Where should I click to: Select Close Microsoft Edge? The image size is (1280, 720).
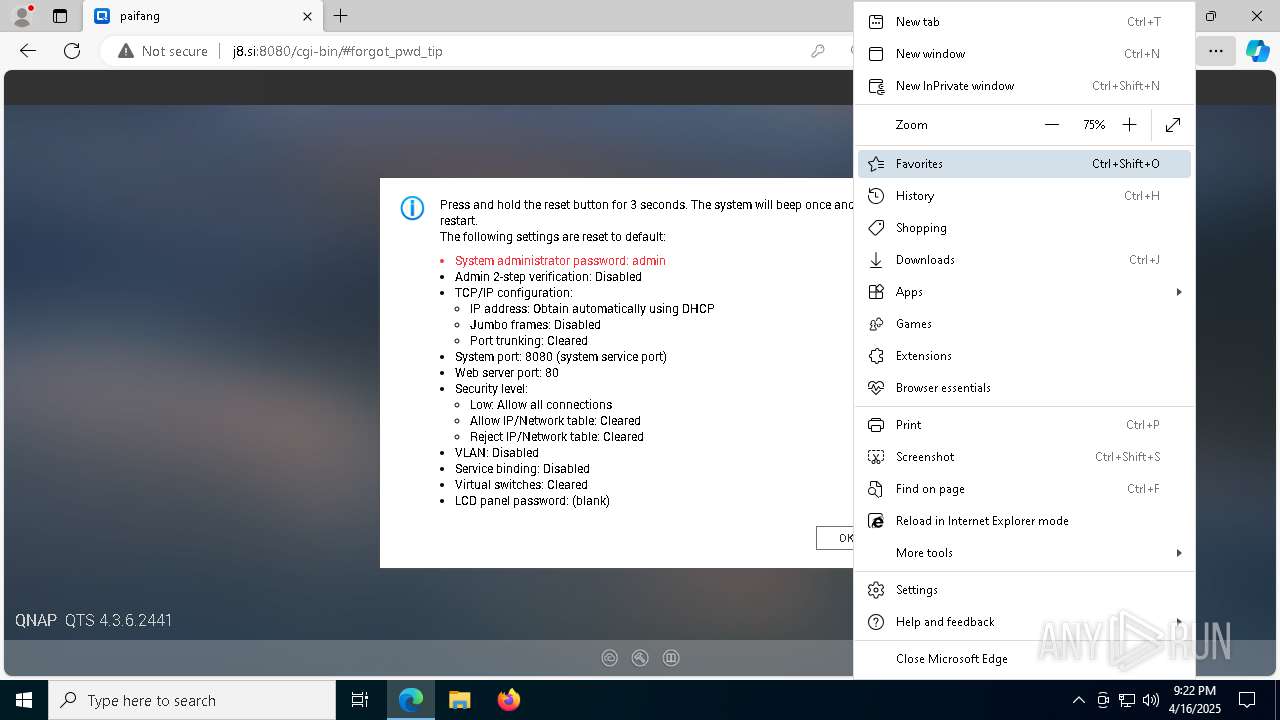(1024, 659)
